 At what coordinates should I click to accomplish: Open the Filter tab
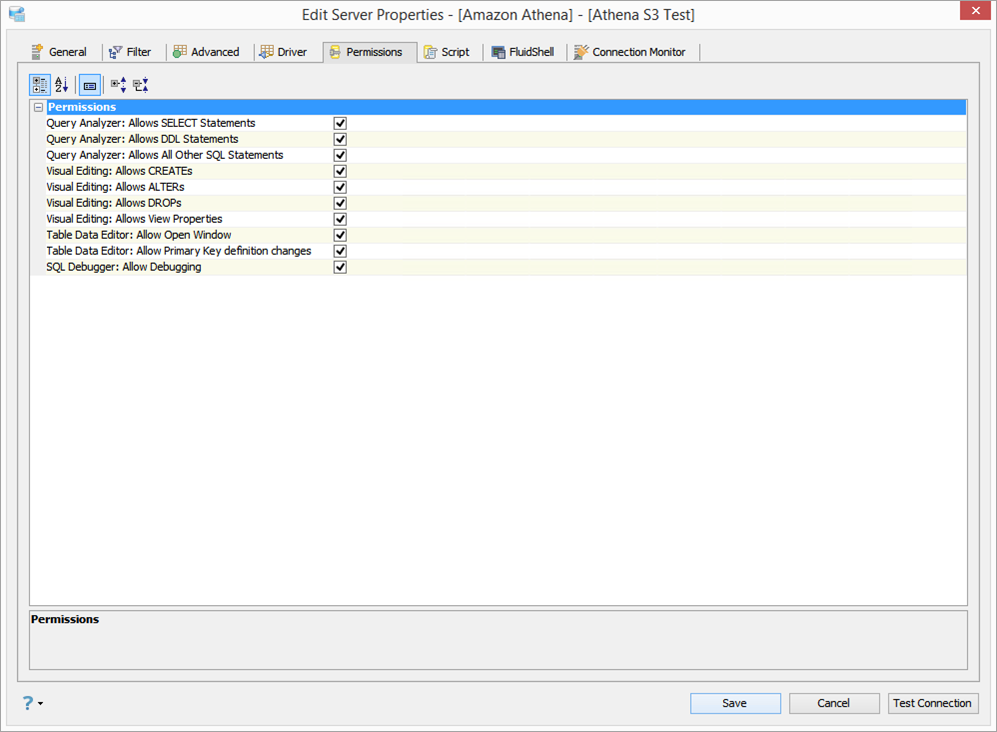pos(130,52)
